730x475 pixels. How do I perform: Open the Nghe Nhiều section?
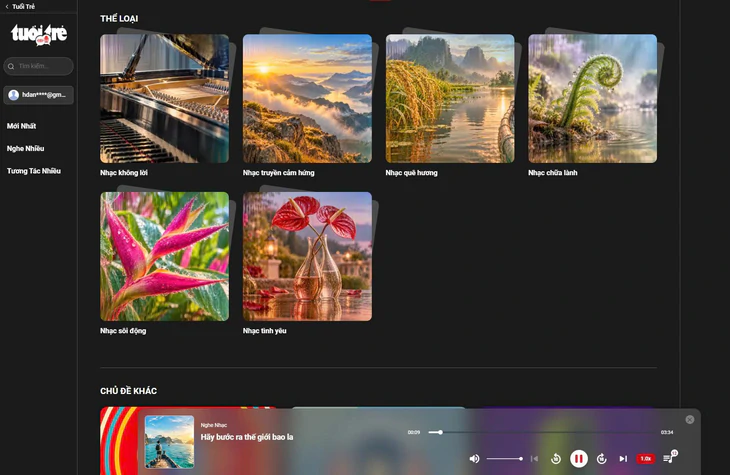26,149
